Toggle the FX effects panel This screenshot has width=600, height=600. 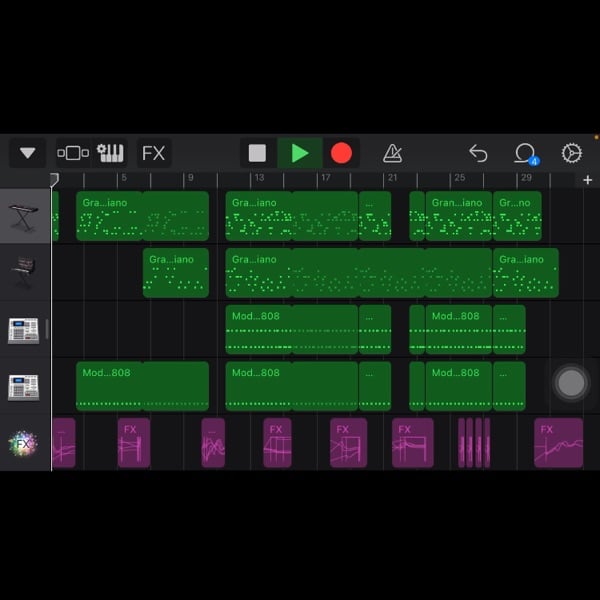pos(153,153)
